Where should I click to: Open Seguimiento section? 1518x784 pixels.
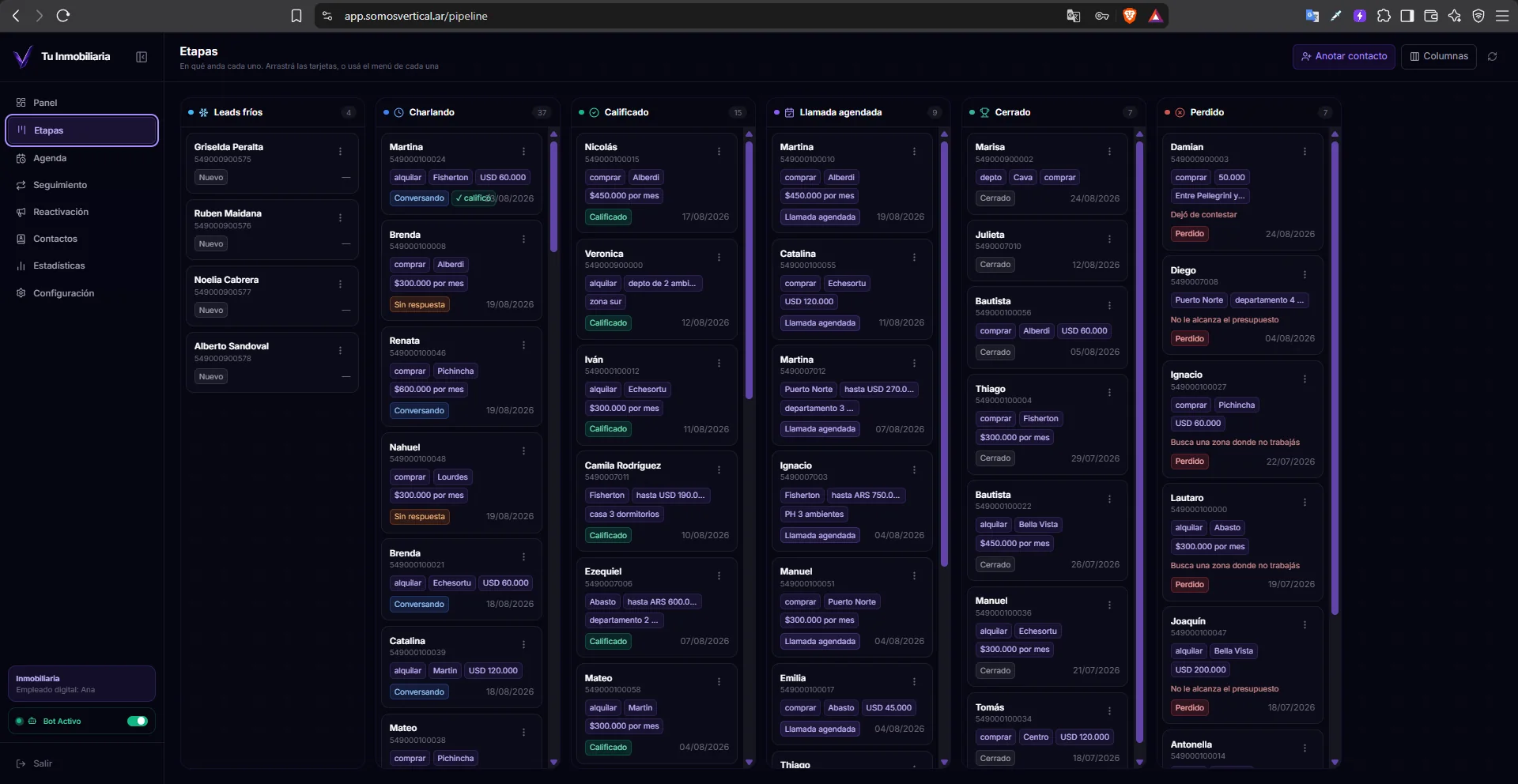tap(82, 185)
